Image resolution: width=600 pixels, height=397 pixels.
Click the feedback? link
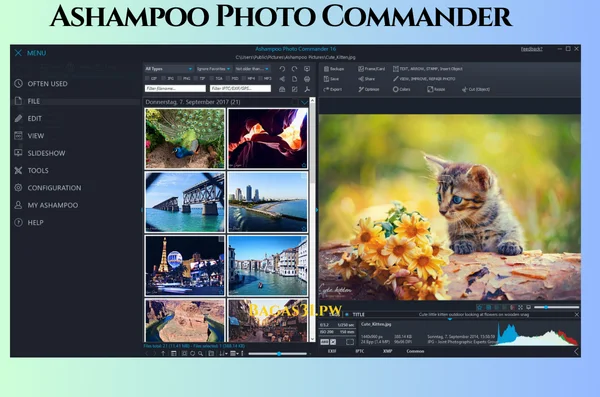[x=531, y=49]
